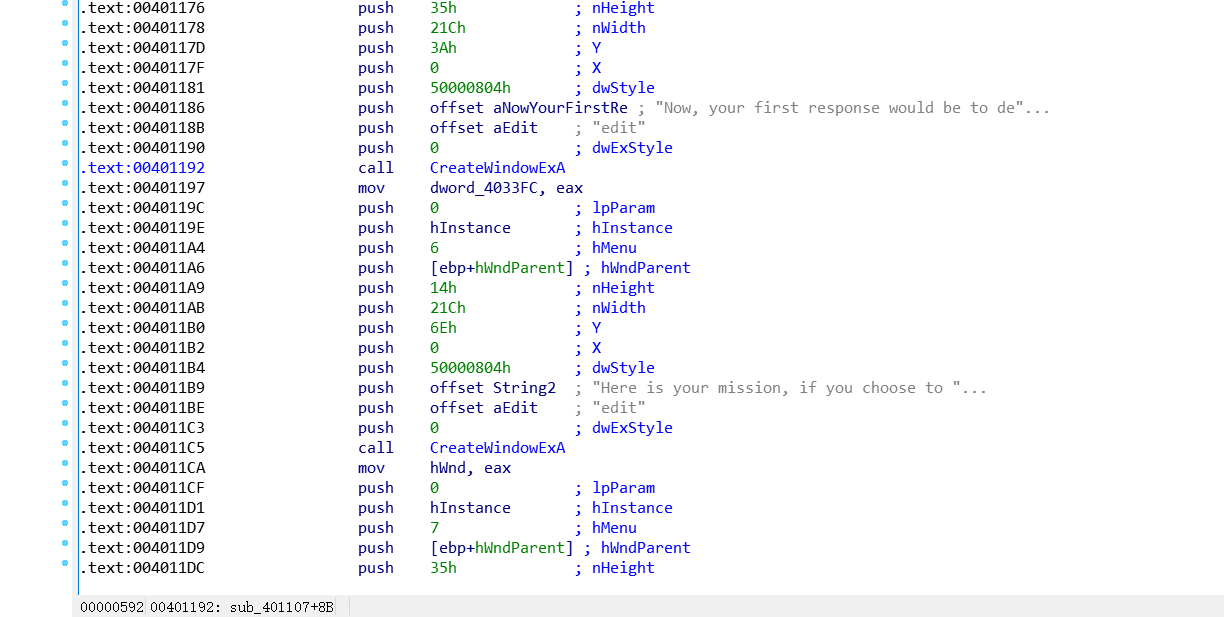
Task: Select the eax register on line 00401197
Action: click(569, 188)
